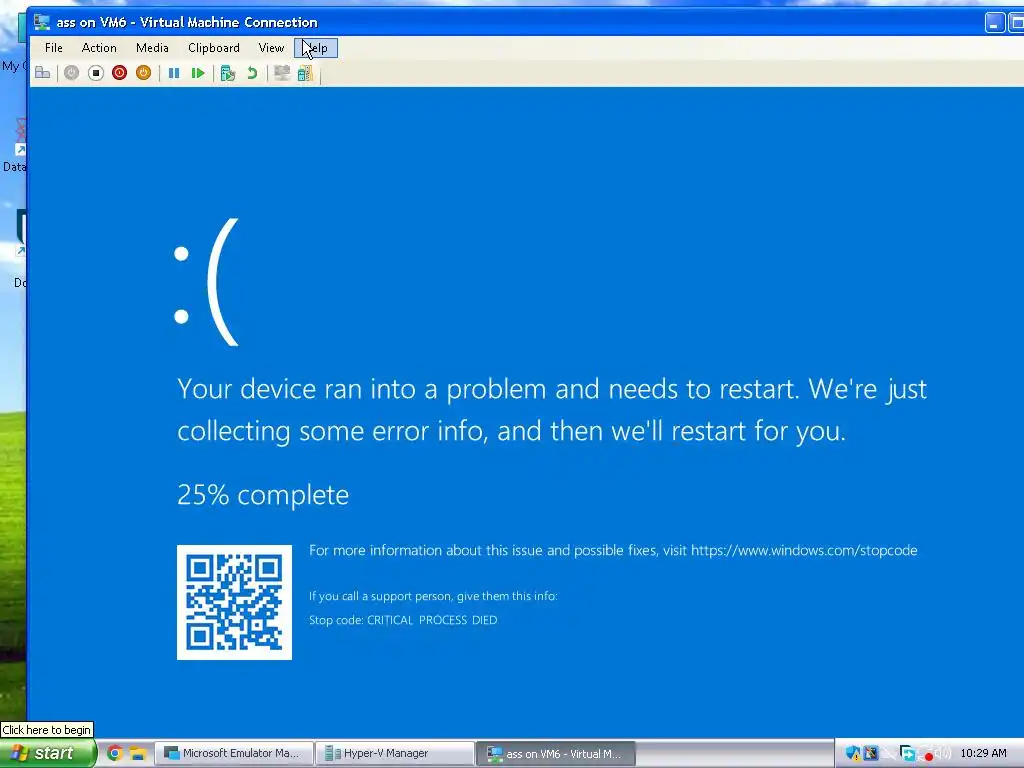
Task: Click the green Revert arrow icon
Action: 252,73
